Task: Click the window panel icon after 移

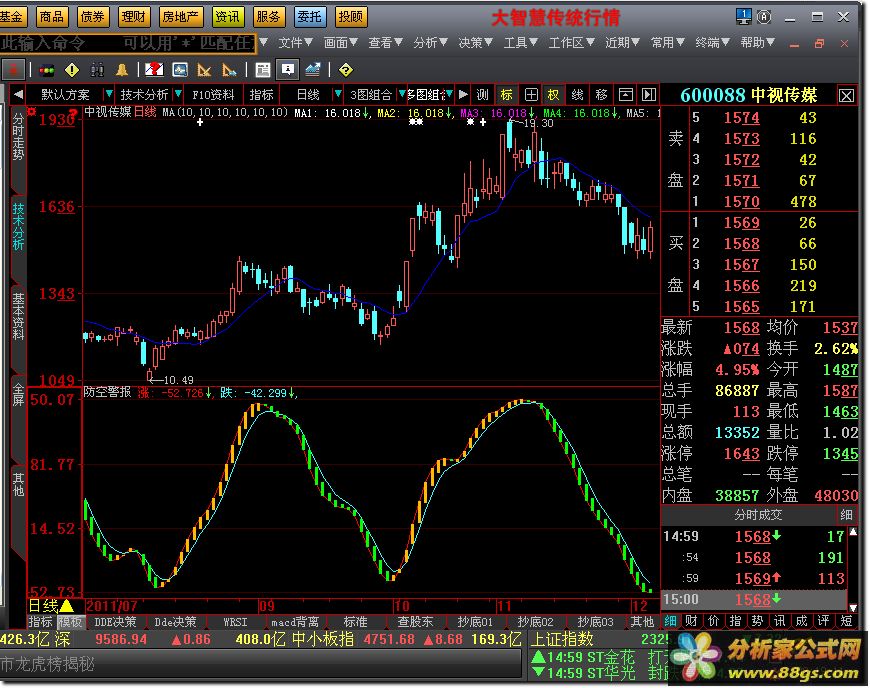Action: tap(626, 94)
